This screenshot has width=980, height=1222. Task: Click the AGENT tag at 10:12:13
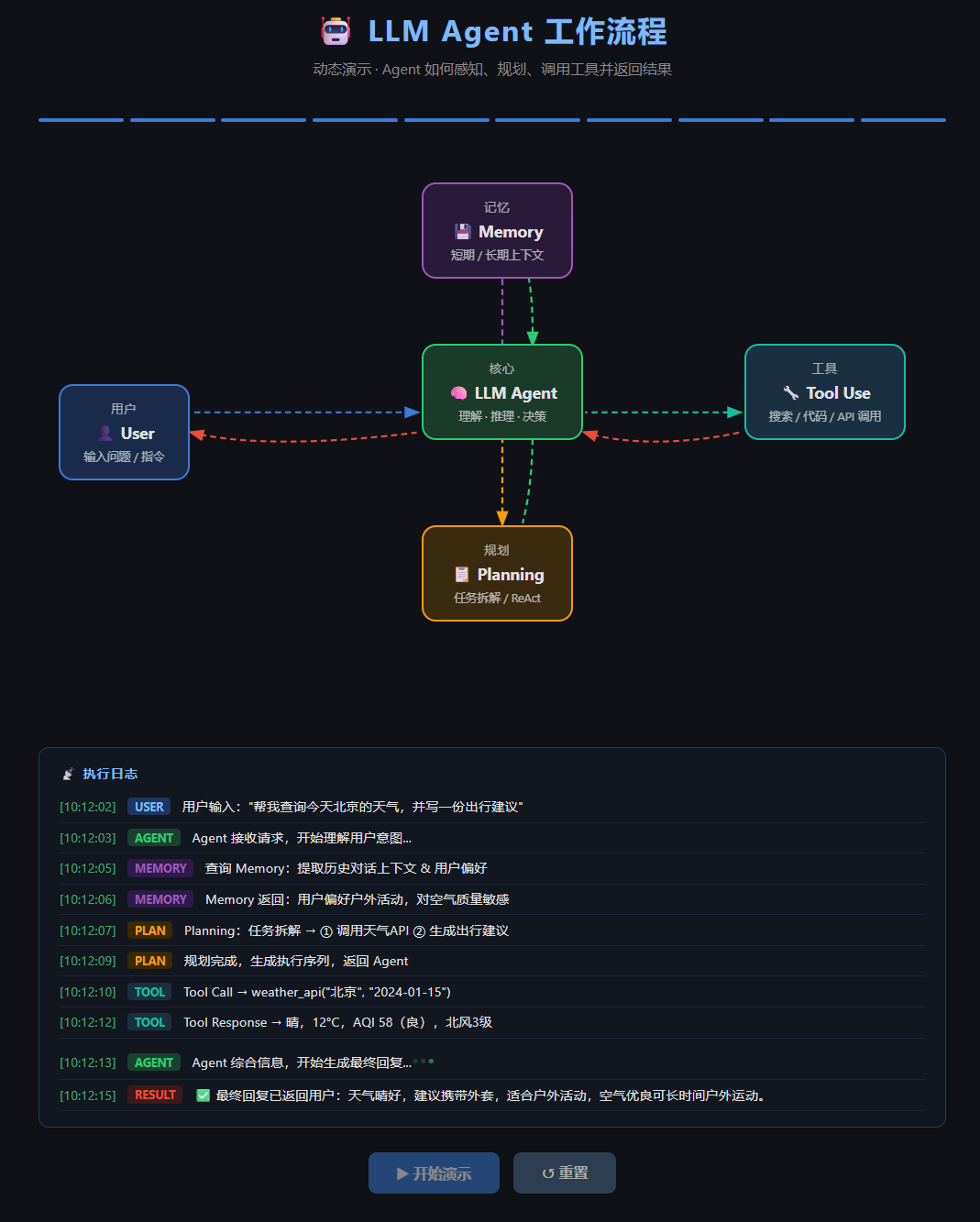(154, 1063)
